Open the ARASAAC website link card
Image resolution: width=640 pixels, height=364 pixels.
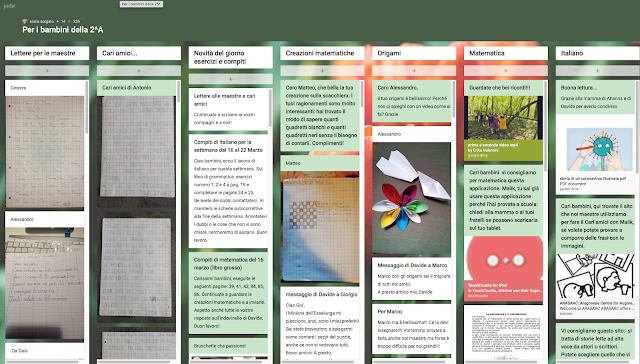(595, 286)
